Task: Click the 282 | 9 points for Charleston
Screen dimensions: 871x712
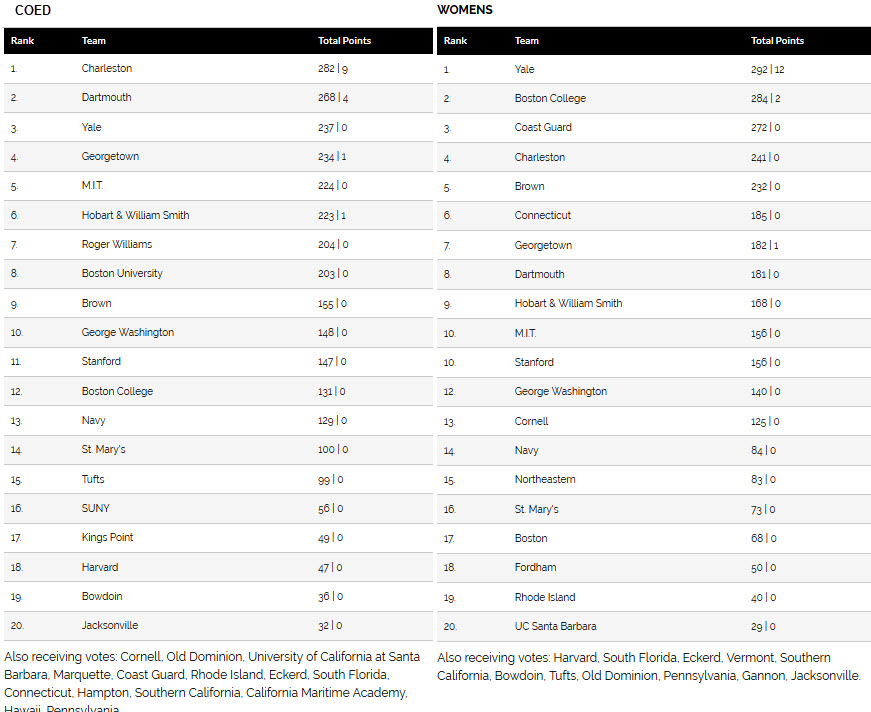Action: pos(332,69)
